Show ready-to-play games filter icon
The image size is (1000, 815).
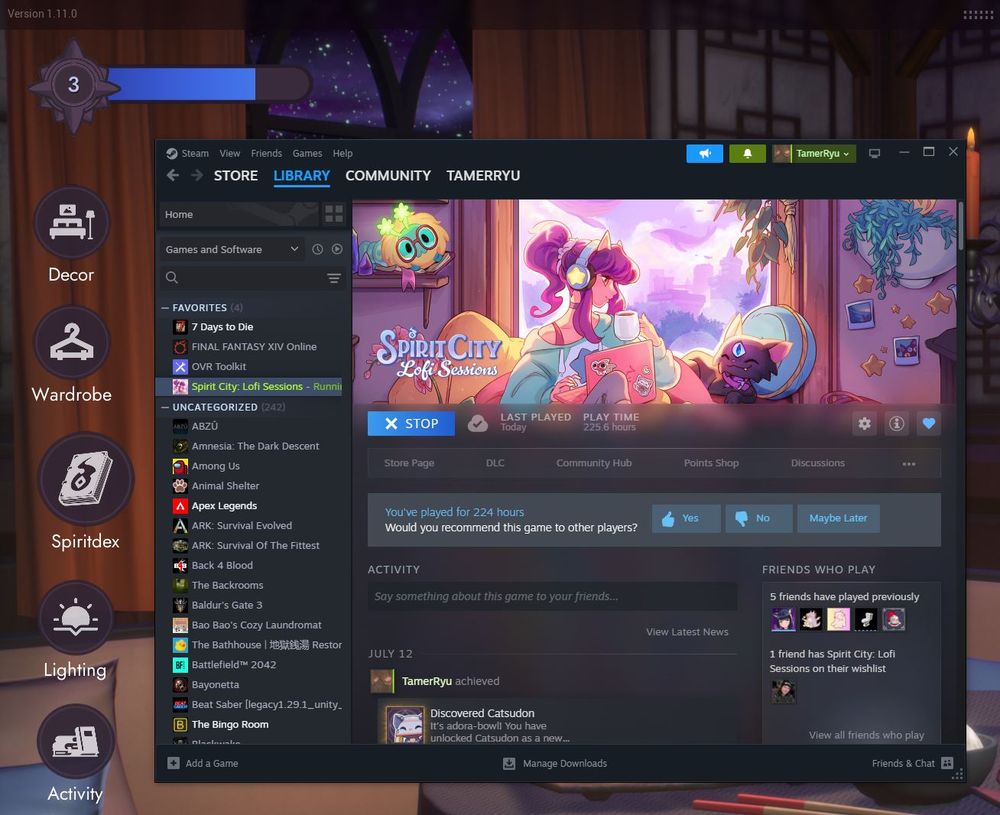[337, 249]
